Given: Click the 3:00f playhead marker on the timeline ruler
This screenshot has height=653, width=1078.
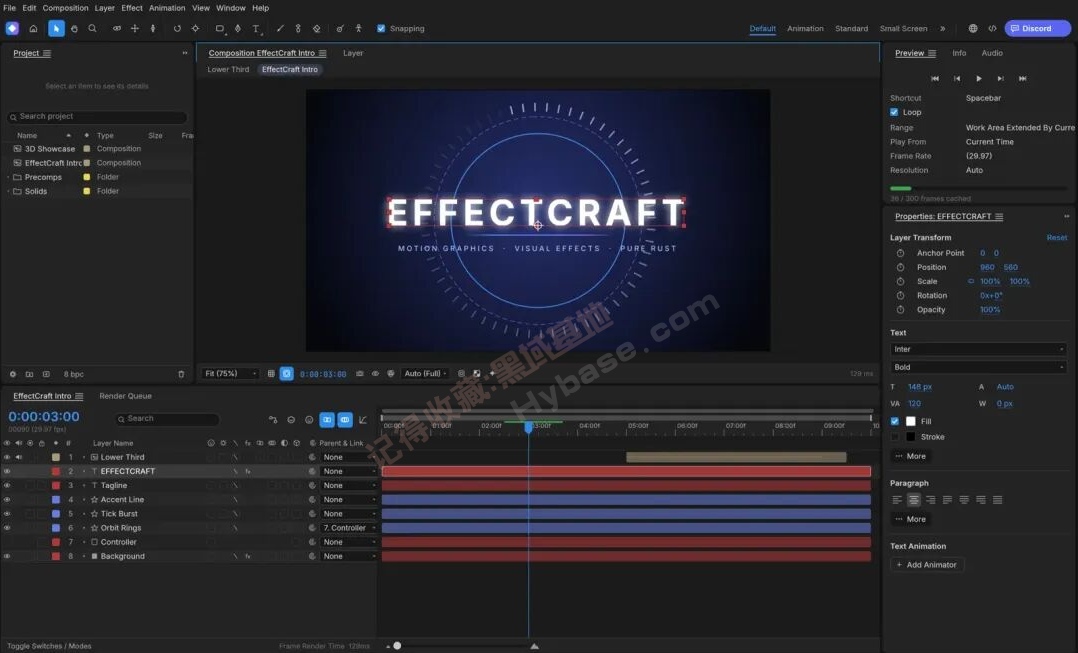Looking at the screenshot, I should 529,428.
